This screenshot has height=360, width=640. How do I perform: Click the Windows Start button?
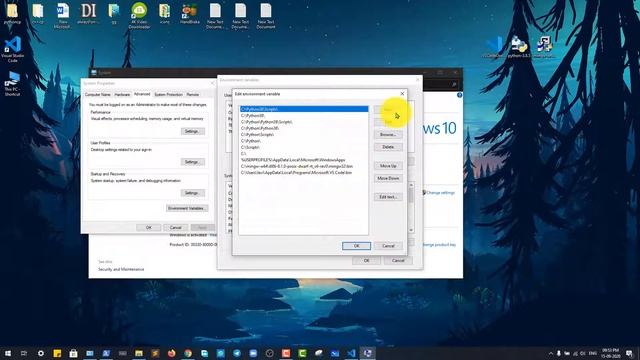tap(7, 353)
